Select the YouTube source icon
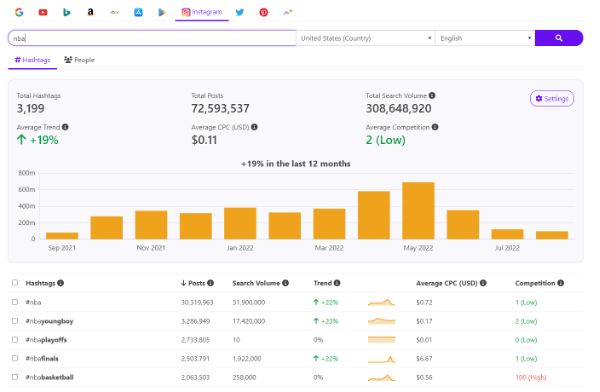Image resolution: width=600 pixels, height=392 pixels. (x=43, y=12)
